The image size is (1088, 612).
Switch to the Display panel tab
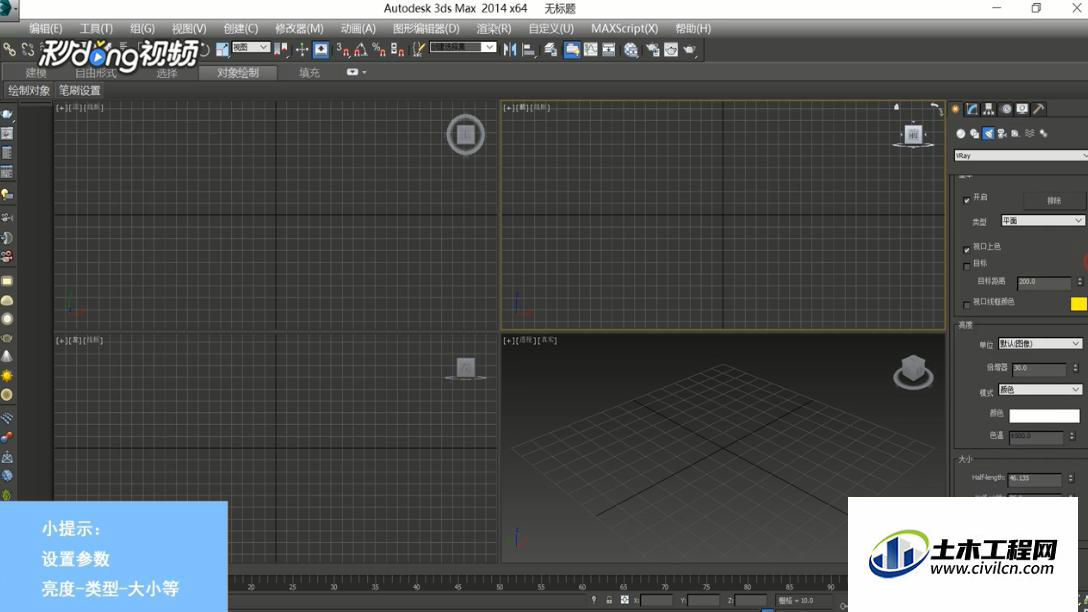point(1022,109)
